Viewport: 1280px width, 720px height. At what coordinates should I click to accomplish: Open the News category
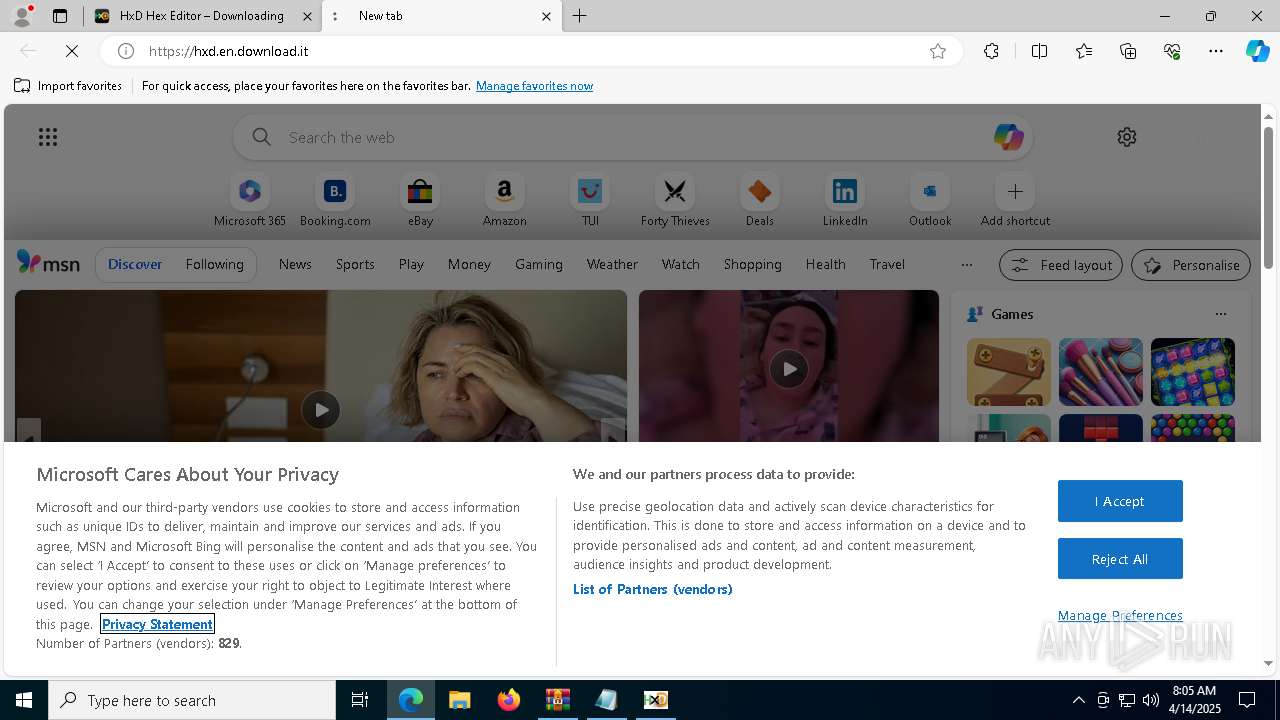(x=295, y=264)
